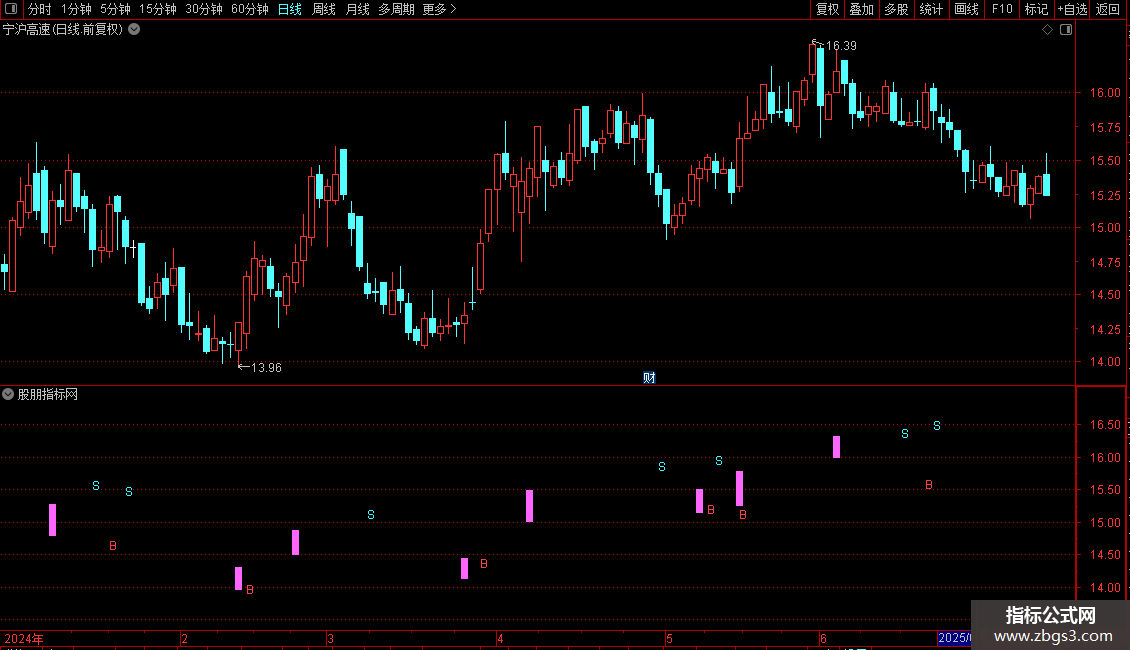Click the 财 financial marker
Screen dimensions: 1130x650
pos(649,378)
